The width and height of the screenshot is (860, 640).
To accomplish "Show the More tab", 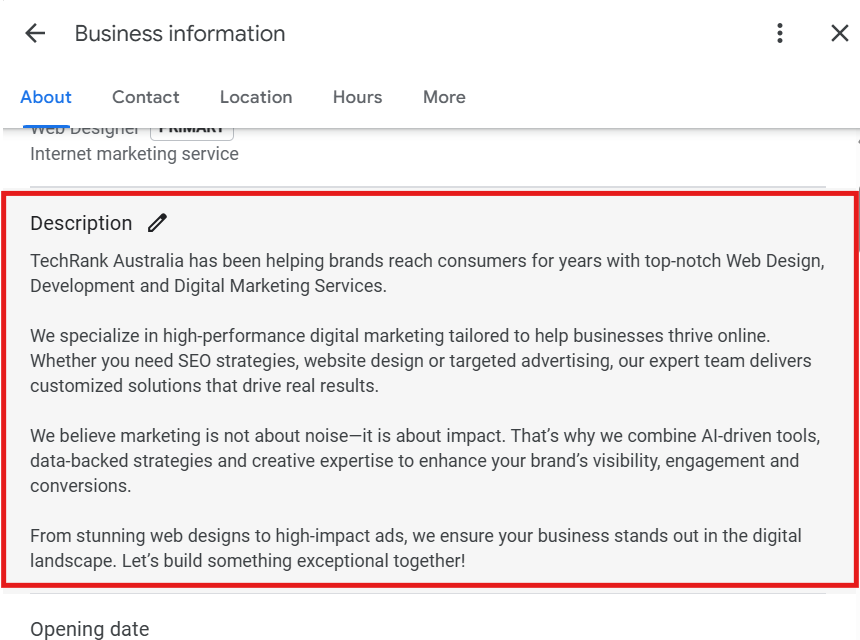I will 444,97.
